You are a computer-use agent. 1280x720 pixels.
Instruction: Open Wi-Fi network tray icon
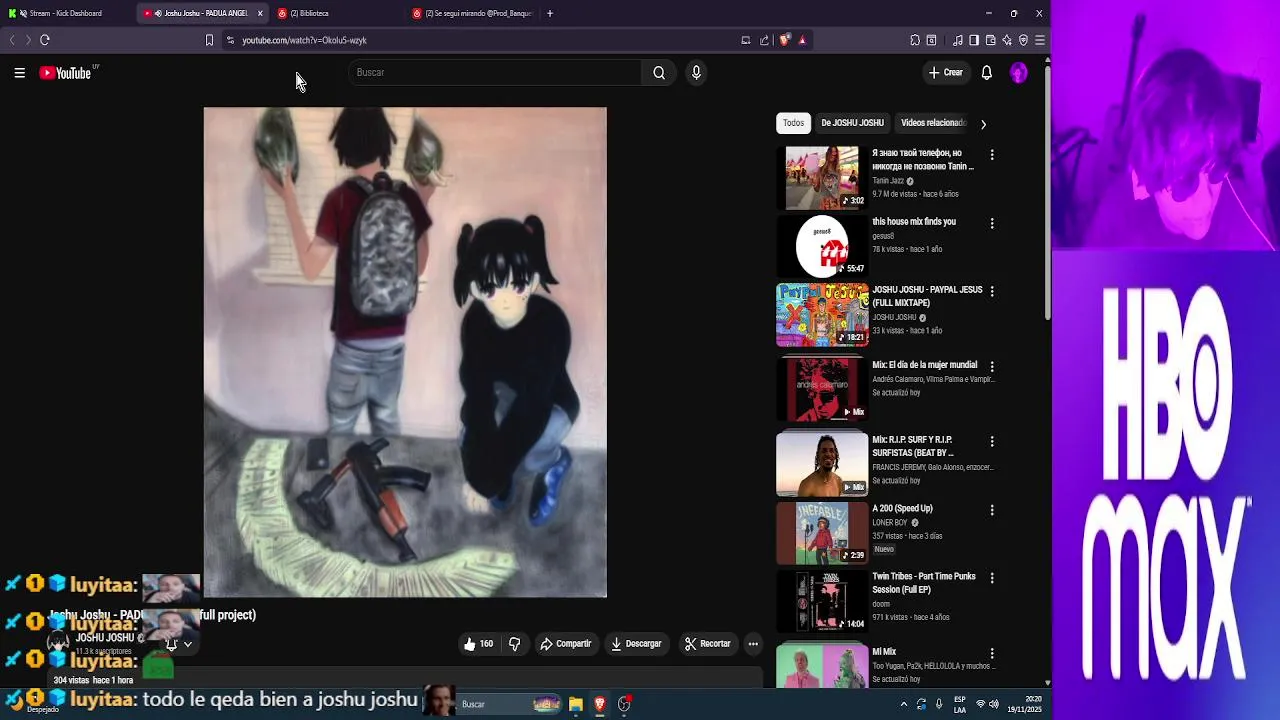[x=980, y=704]
